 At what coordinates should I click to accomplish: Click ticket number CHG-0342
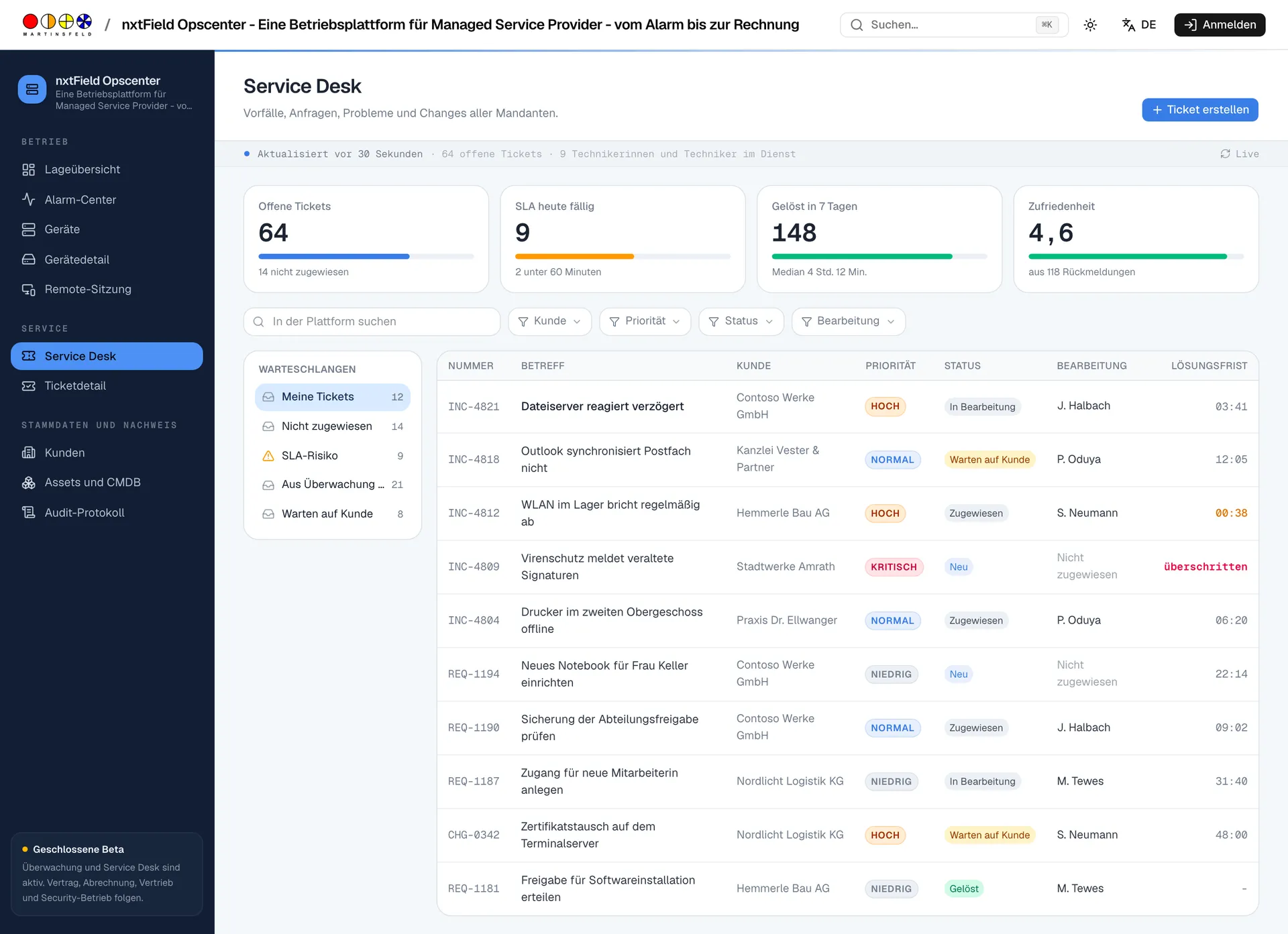tap(474, 835)
